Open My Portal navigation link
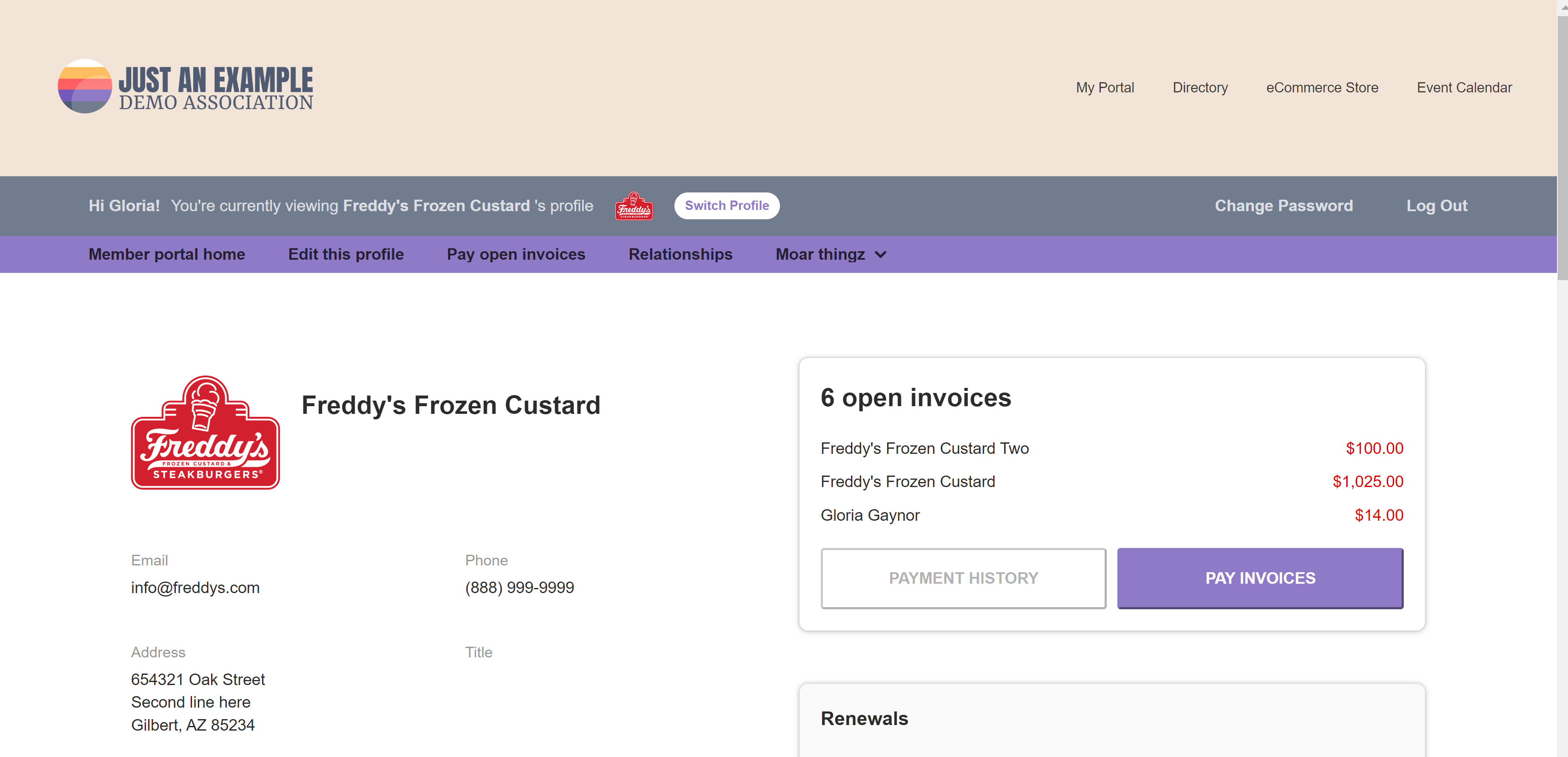The image size is (1568, 757). (x=1104, y=88)
